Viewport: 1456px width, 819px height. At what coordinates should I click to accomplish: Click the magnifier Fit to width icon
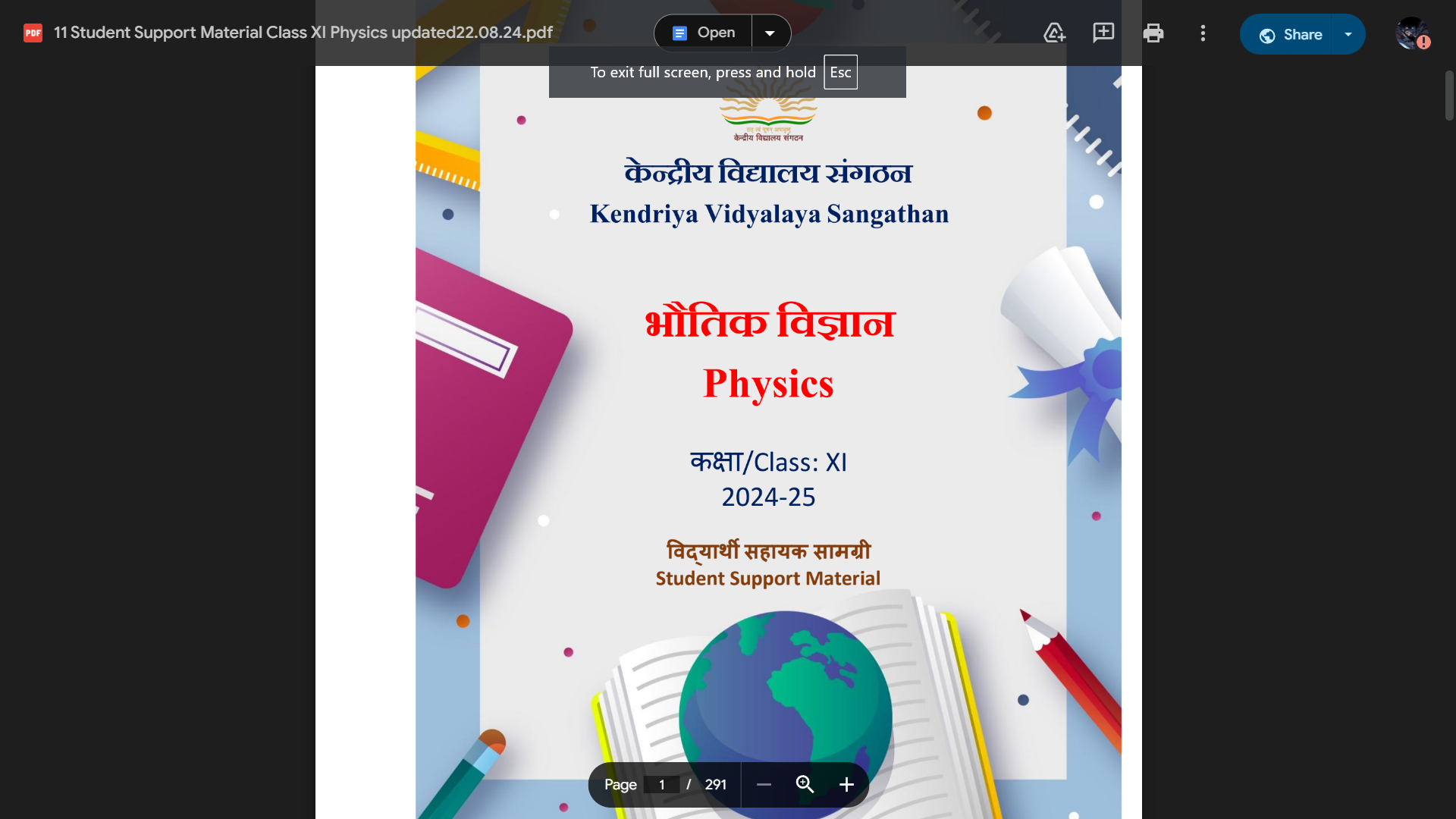coord(805,785)
